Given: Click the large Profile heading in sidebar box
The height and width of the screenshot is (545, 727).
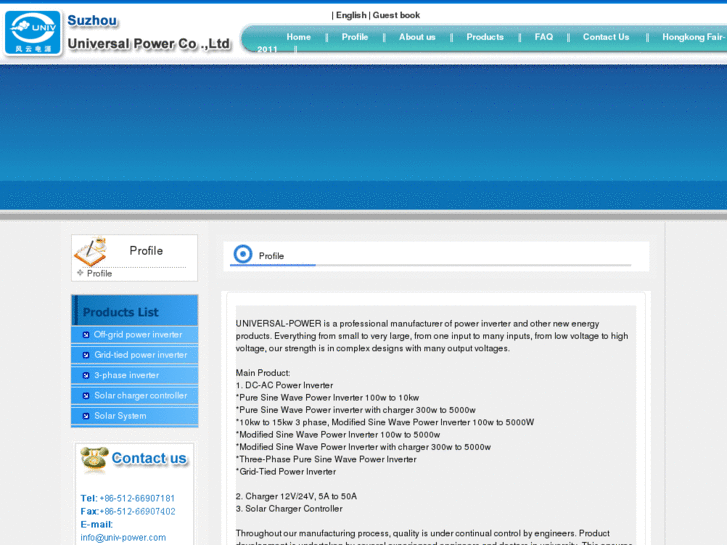Looking at the screenshot, I should (146, 251).
